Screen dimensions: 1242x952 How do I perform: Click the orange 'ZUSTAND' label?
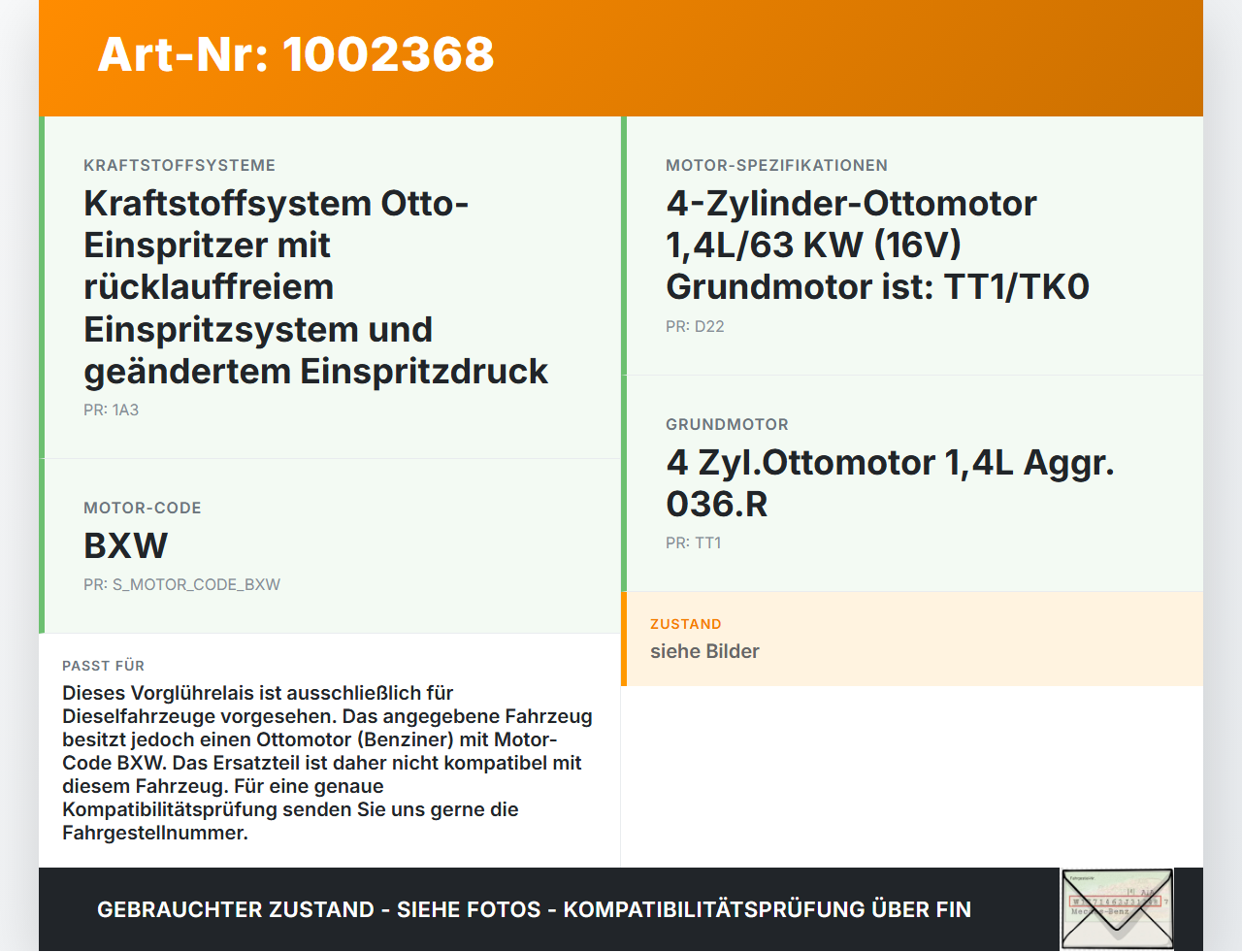tap(686, 624)
